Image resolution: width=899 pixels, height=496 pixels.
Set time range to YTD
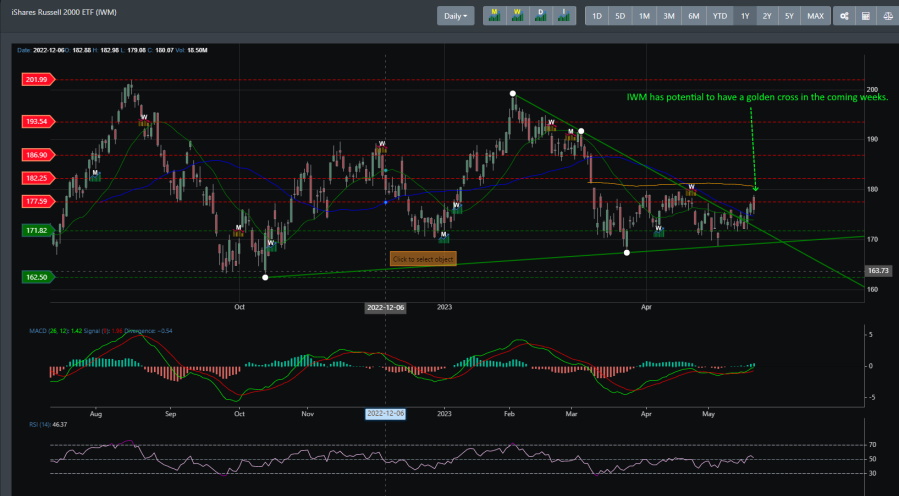pyautogui.click(x=720, y=16)
